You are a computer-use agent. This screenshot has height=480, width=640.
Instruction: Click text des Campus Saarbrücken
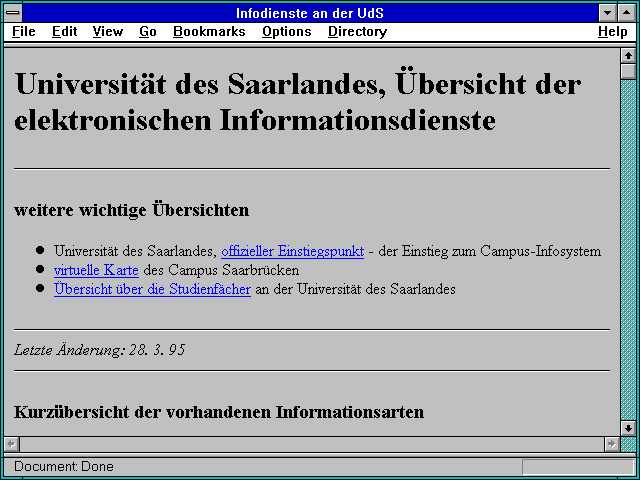tap(221, 270)
